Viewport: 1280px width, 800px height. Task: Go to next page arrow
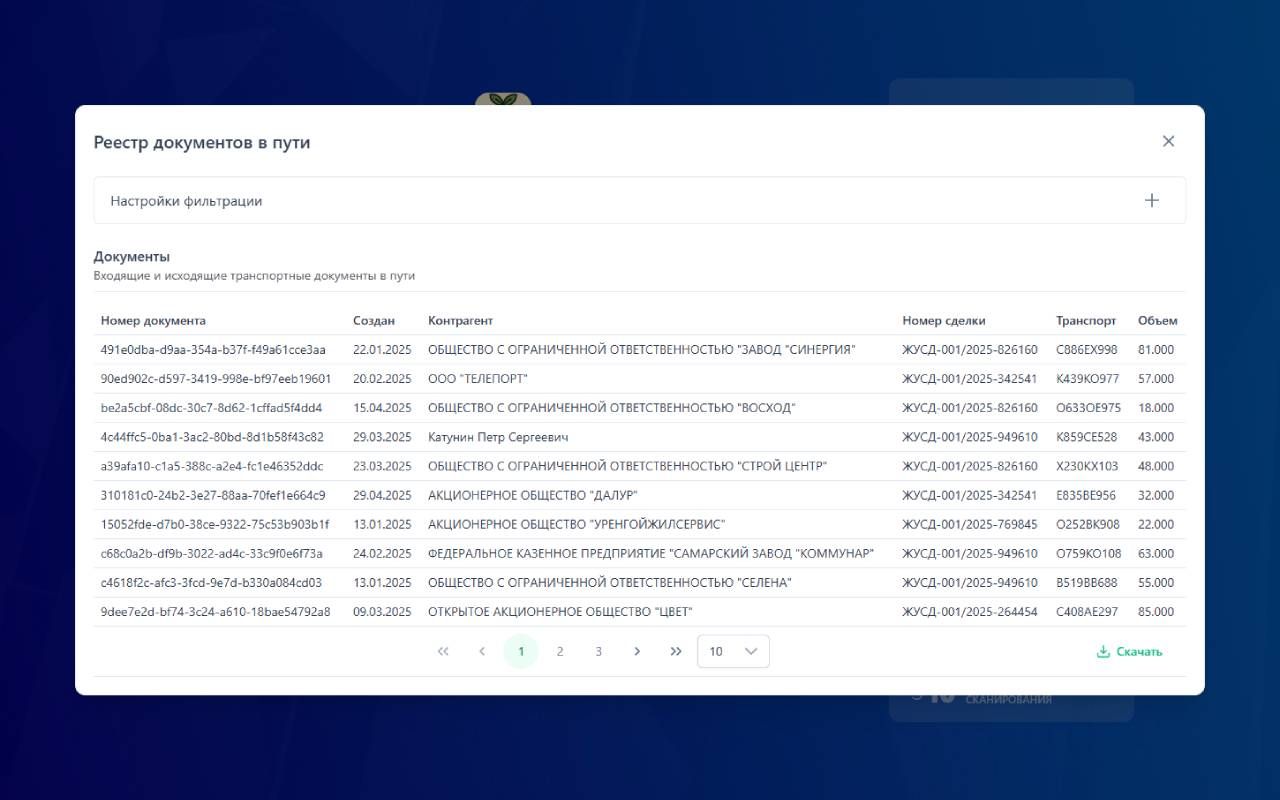[637, 651]
